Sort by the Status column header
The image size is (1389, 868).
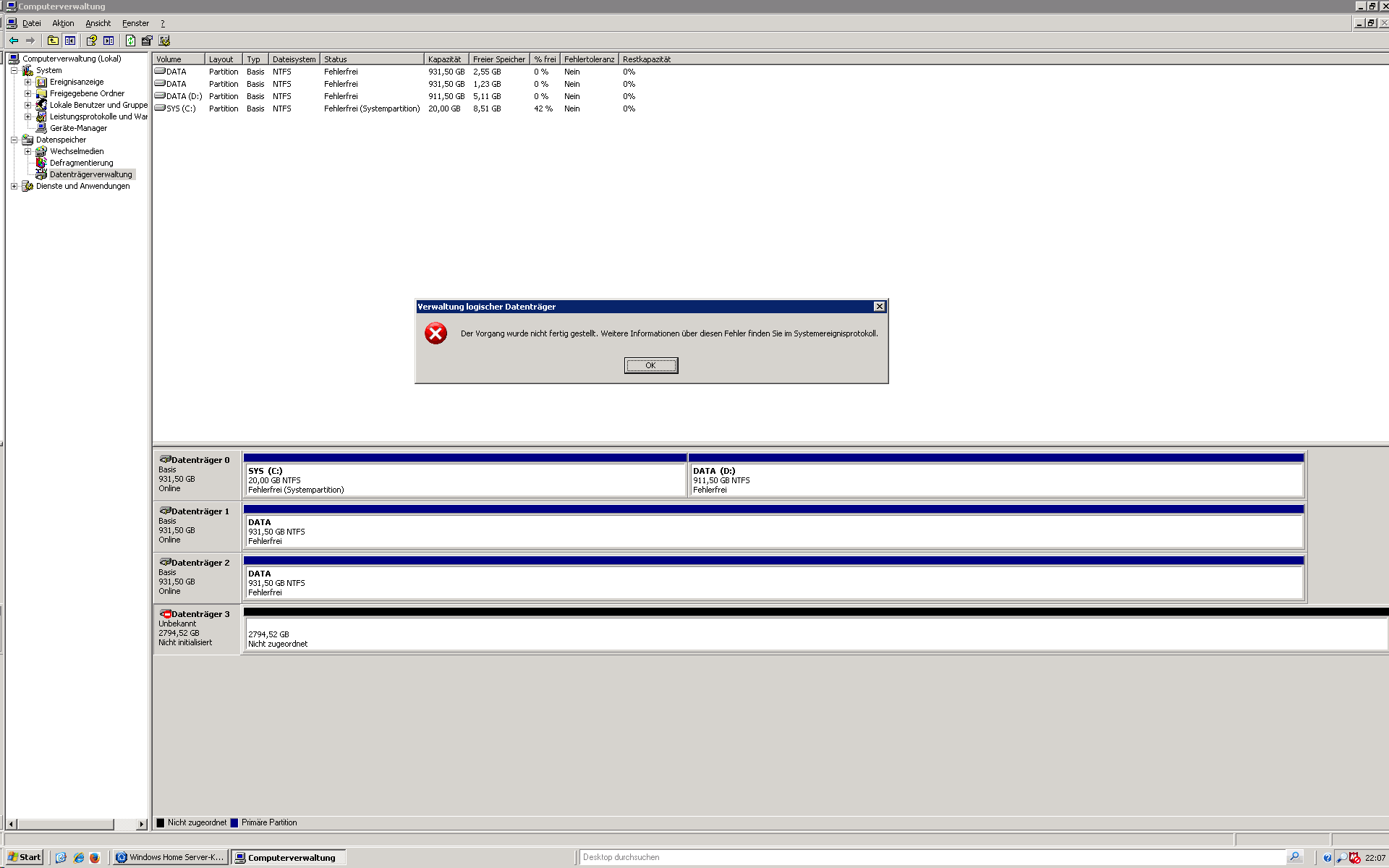(372, 59)
